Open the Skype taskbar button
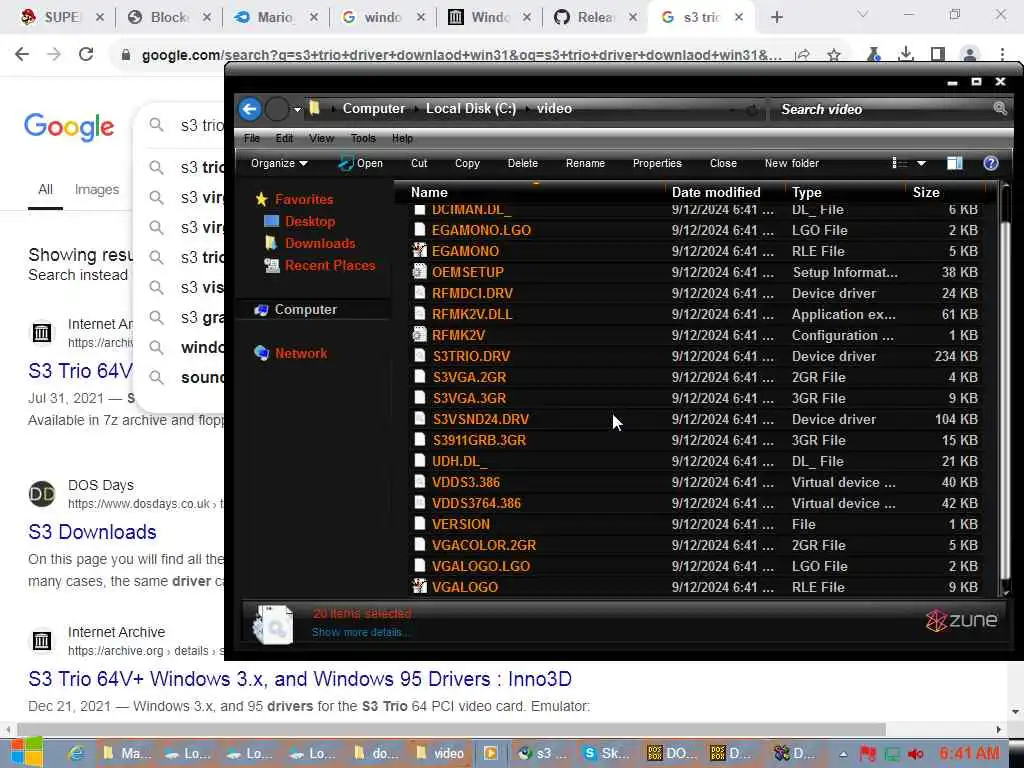Screen dimensions: 1024x768 click(607, 753)
